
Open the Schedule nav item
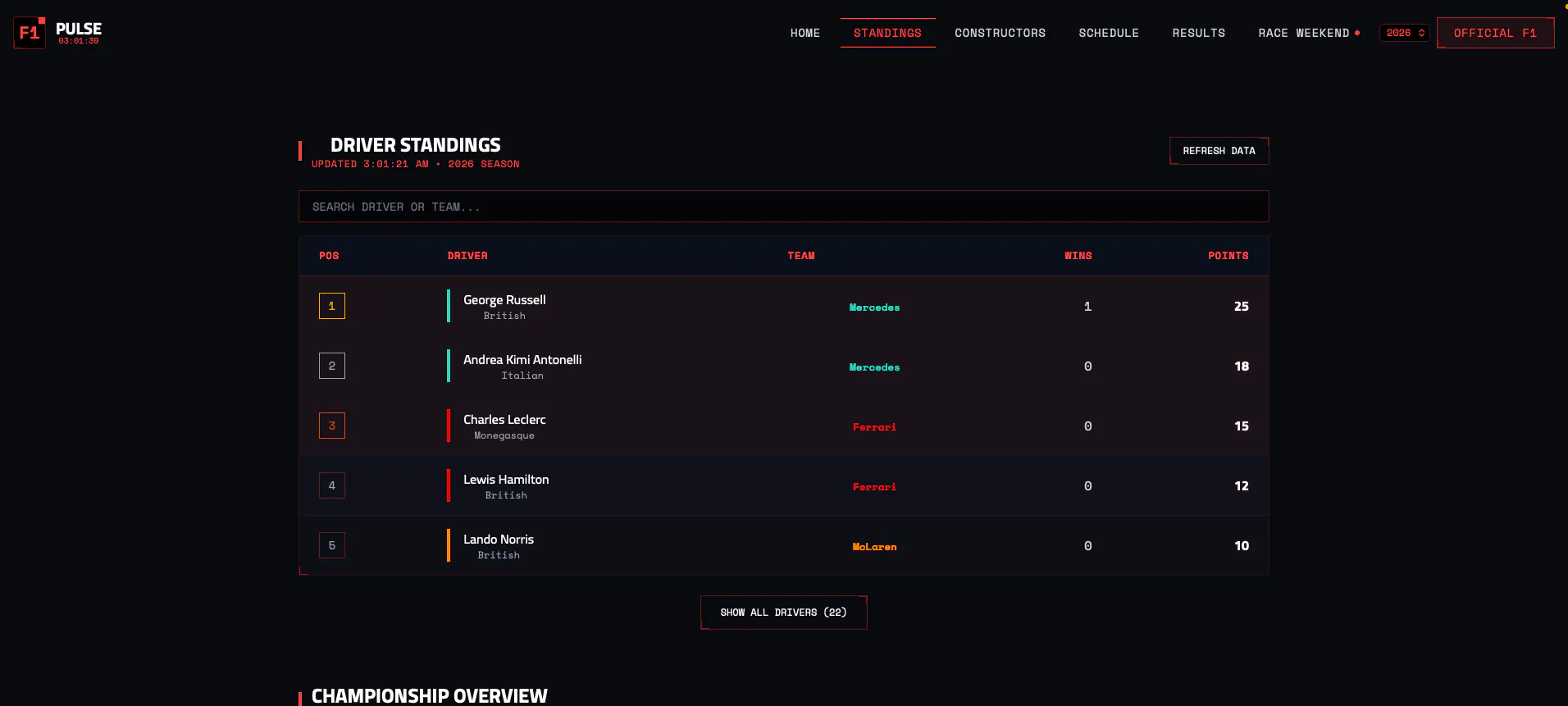tap(1109, 33)
